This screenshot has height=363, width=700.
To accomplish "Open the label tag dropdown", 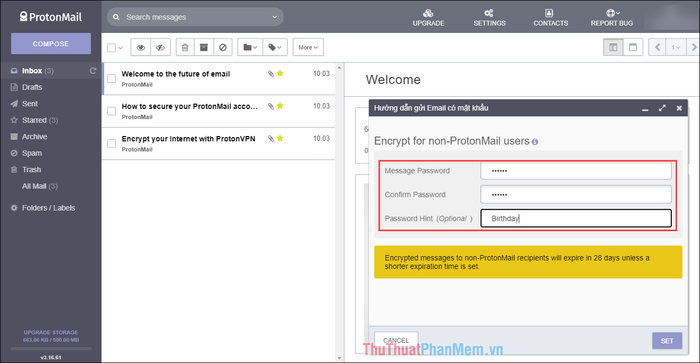I will coord(275,47).
